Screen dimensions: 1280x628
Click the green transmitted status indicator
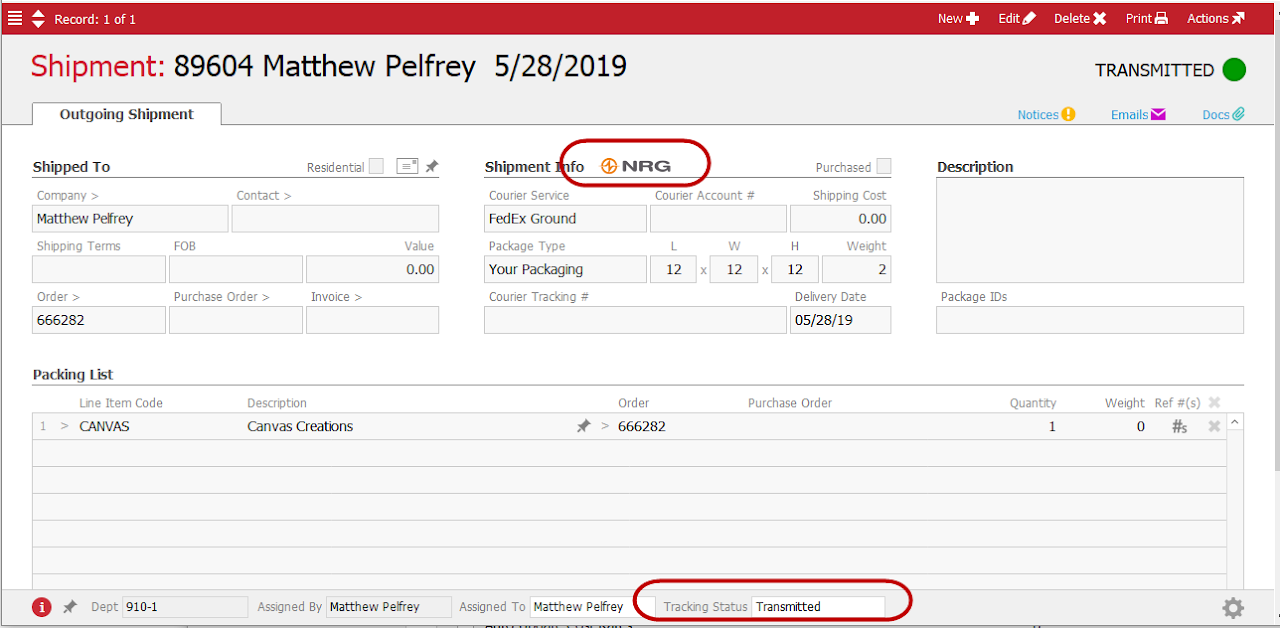click(x=1234, y=70)
